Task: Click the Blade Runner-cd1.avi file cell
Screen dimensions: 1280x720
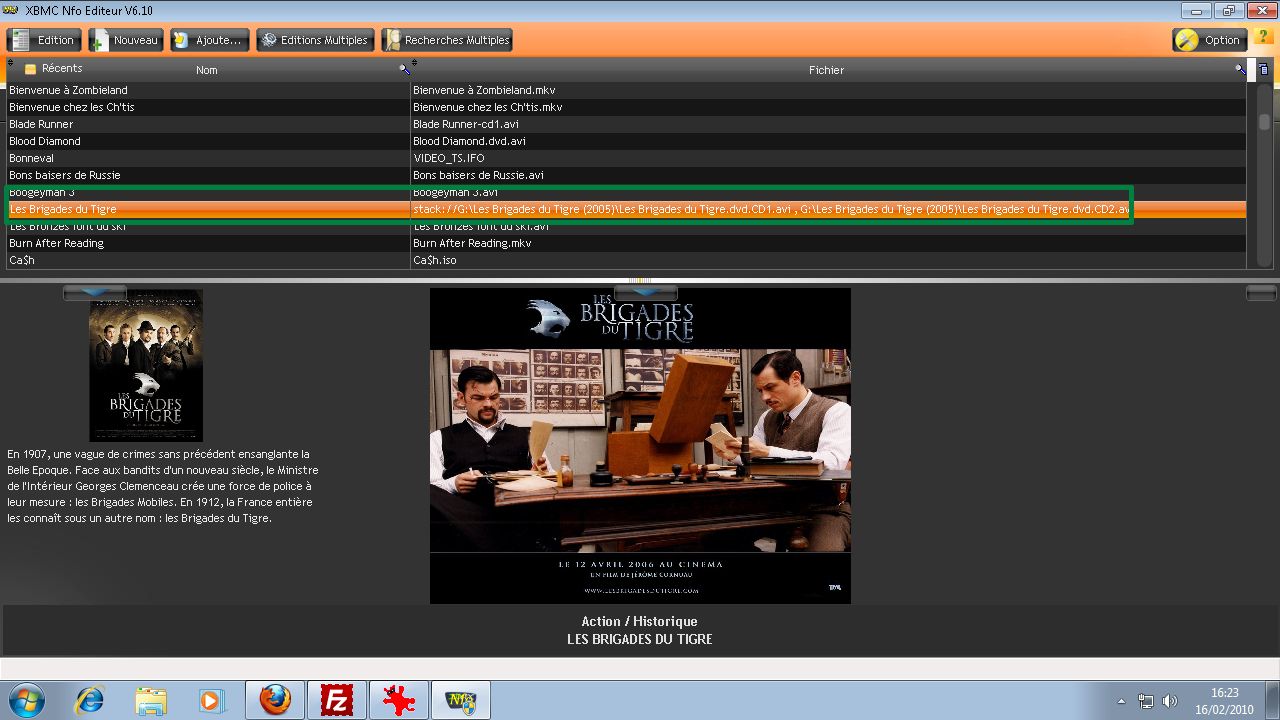Action: (x=828, y=124)
